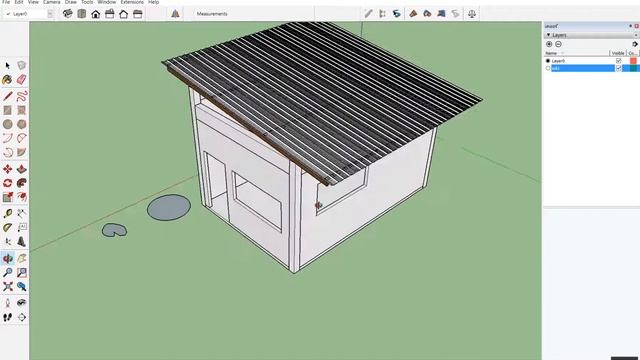Select the Zoom magnifier tool

click(x=7, y=272)
